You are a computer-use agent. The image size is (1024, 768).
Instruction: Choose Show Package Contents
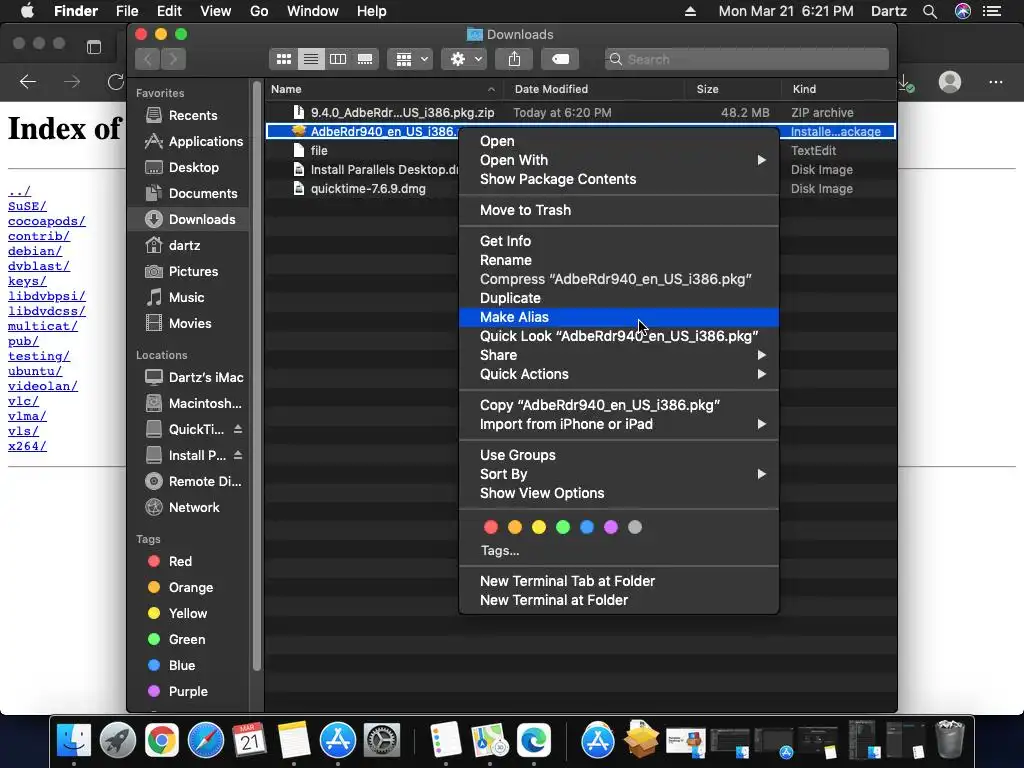pyautogui.click(x=618, y=179)
